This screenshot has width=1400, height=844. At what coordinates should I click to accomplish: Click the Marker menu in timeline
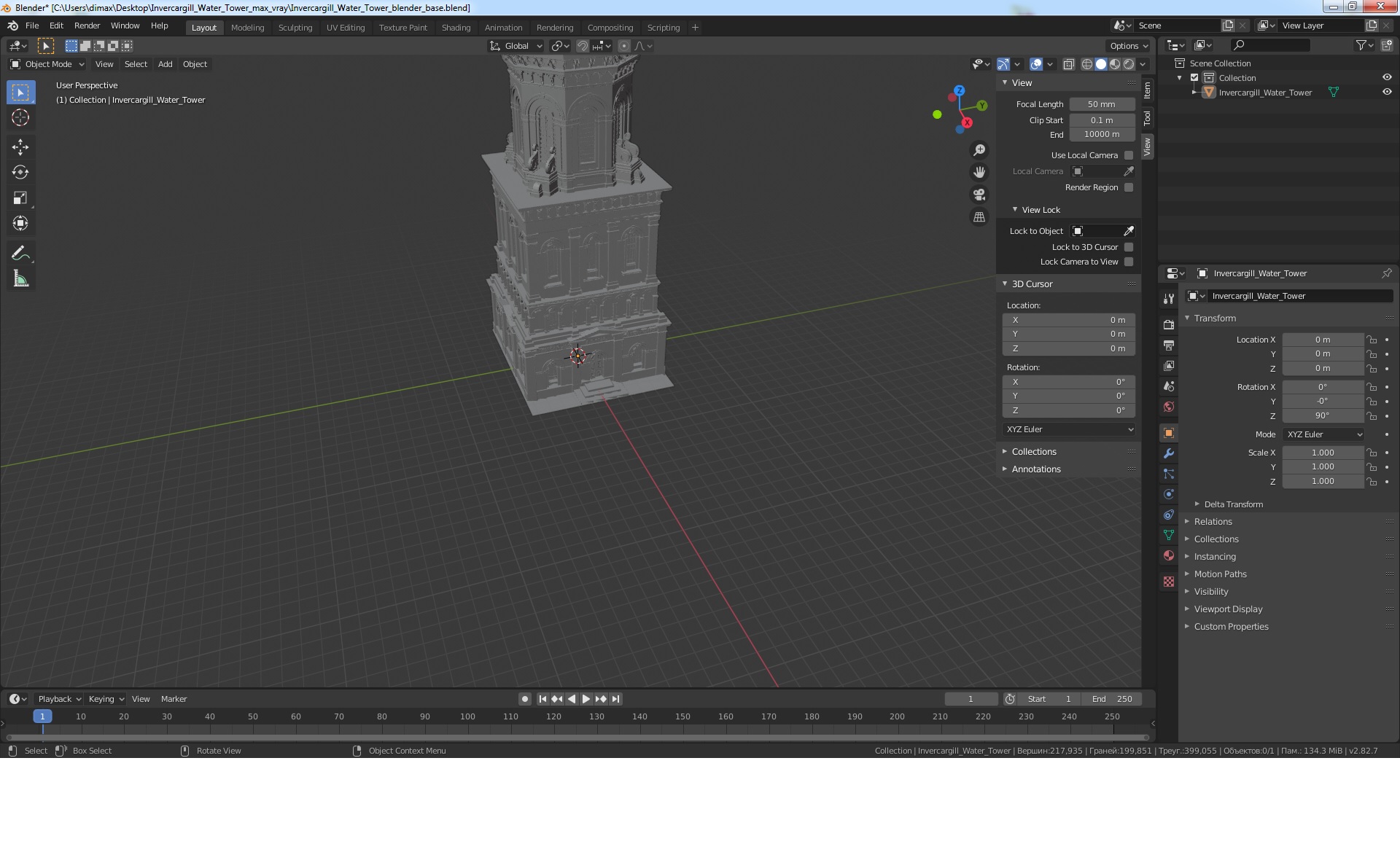coord(174,699)
